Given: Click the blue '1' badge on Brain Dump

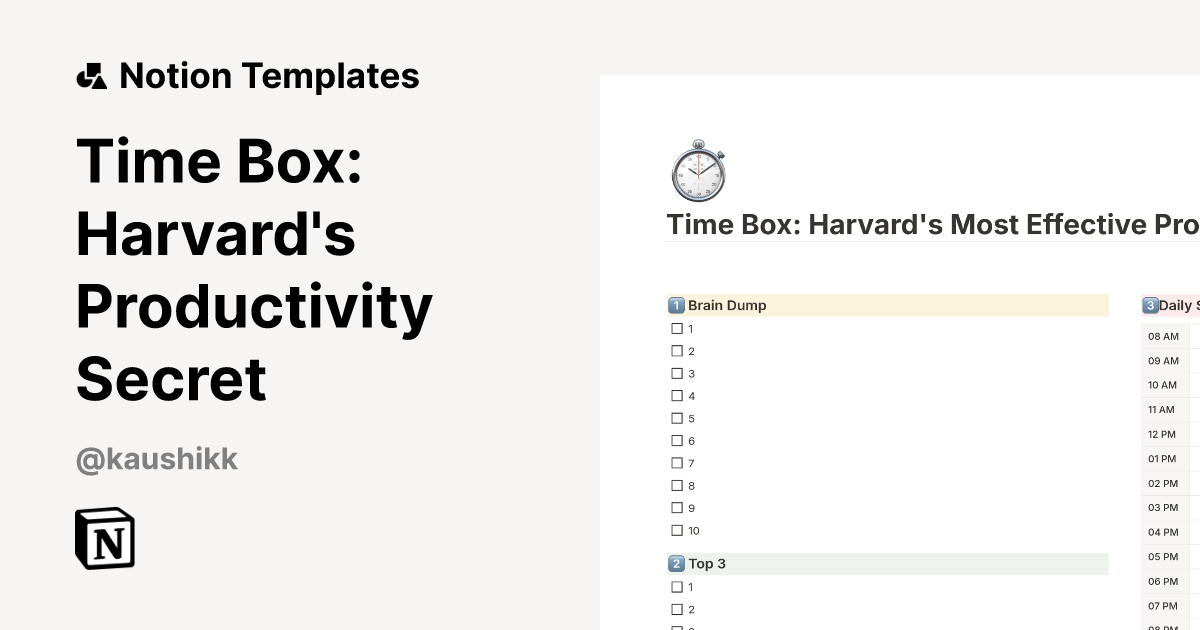Looking at the screenshot, I should (x=677, y=305).
